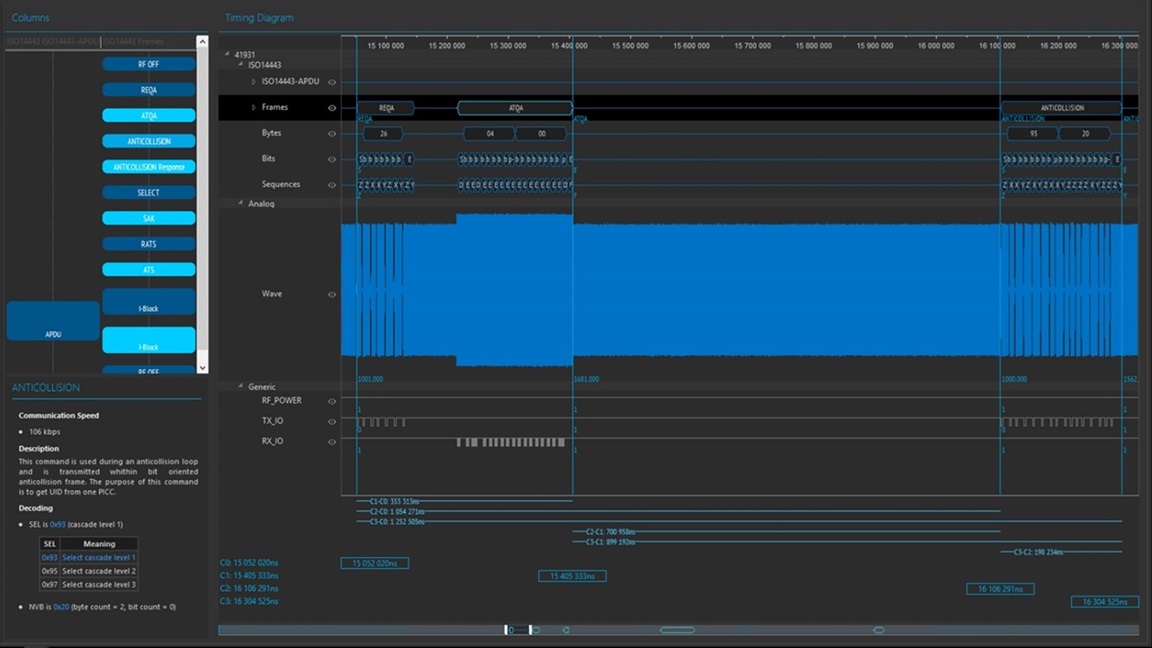Click eye icon for ISO14443-APDU row
The width and height of the screenshot is (1152, 648).
(x=332, y=82)
